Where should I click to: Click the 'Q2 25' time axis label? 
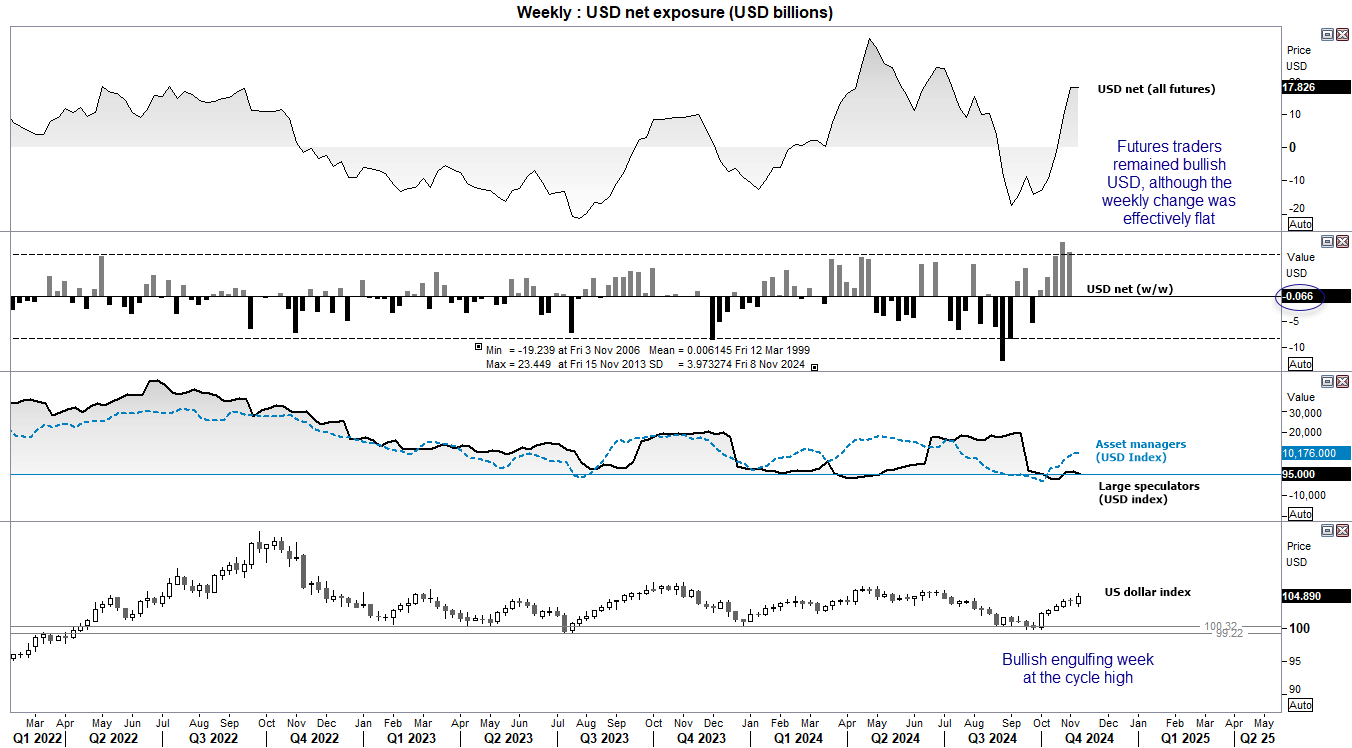click(1258, 739)
